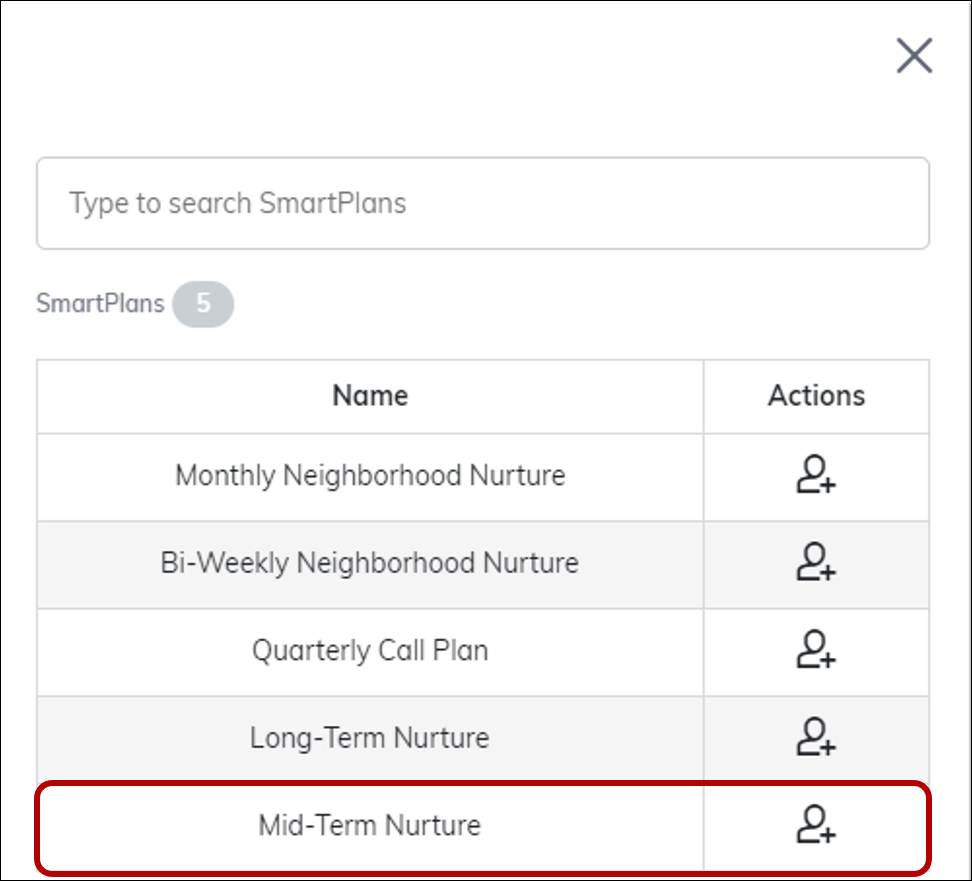Click the word Bi-Weekly in the second row

[224, 564]
